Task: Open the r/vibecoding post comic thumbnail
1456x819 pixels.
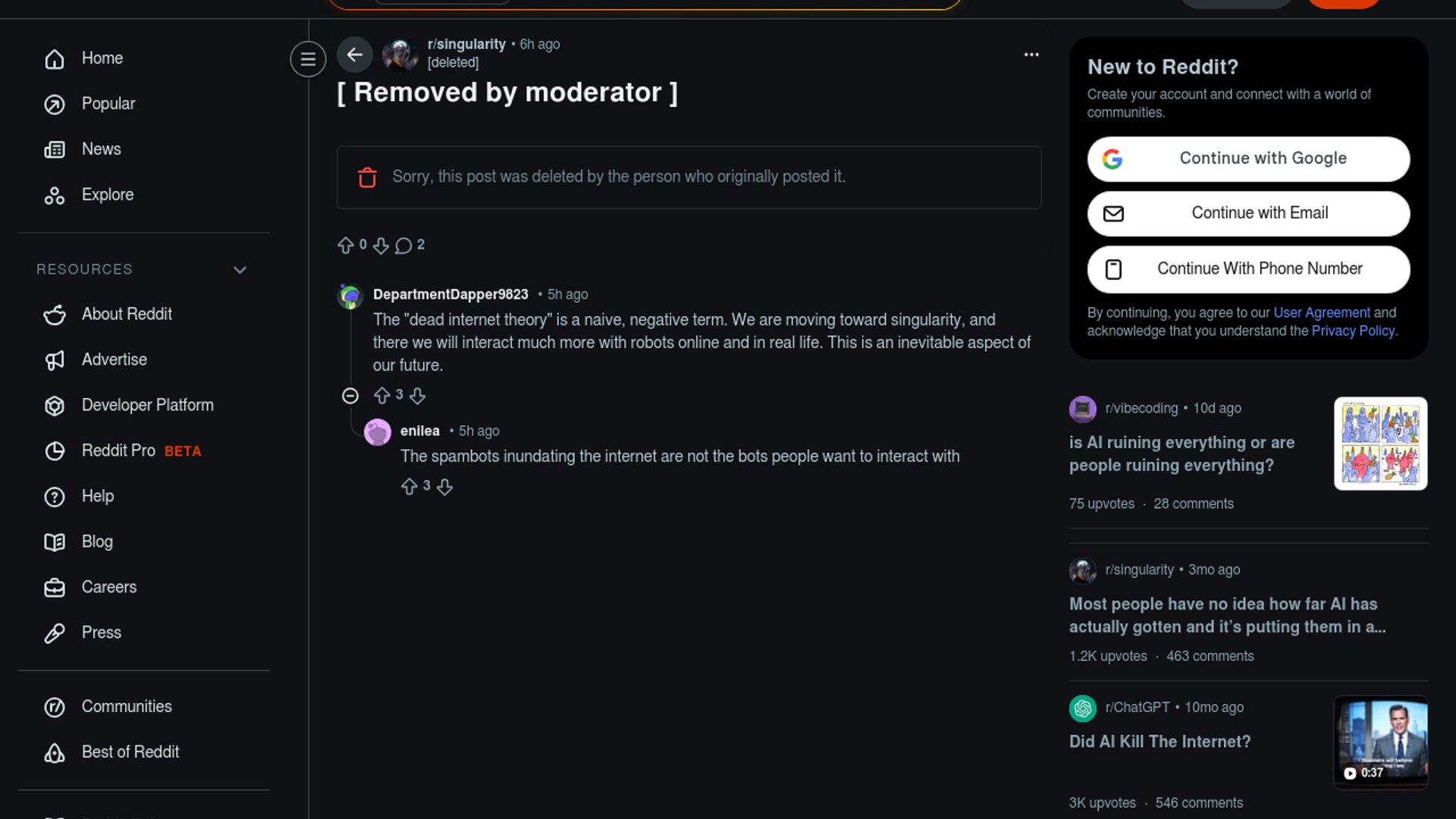Action: (1380, 444)
